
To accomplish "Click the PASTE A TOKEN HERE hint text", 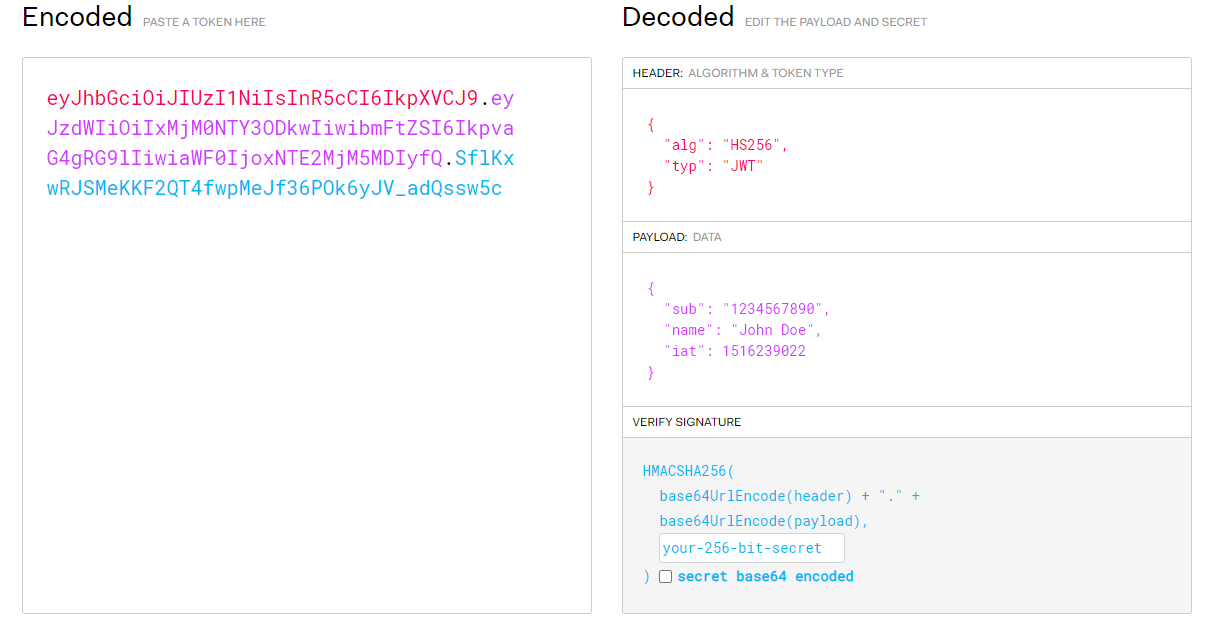I will (x=204, y=22).
